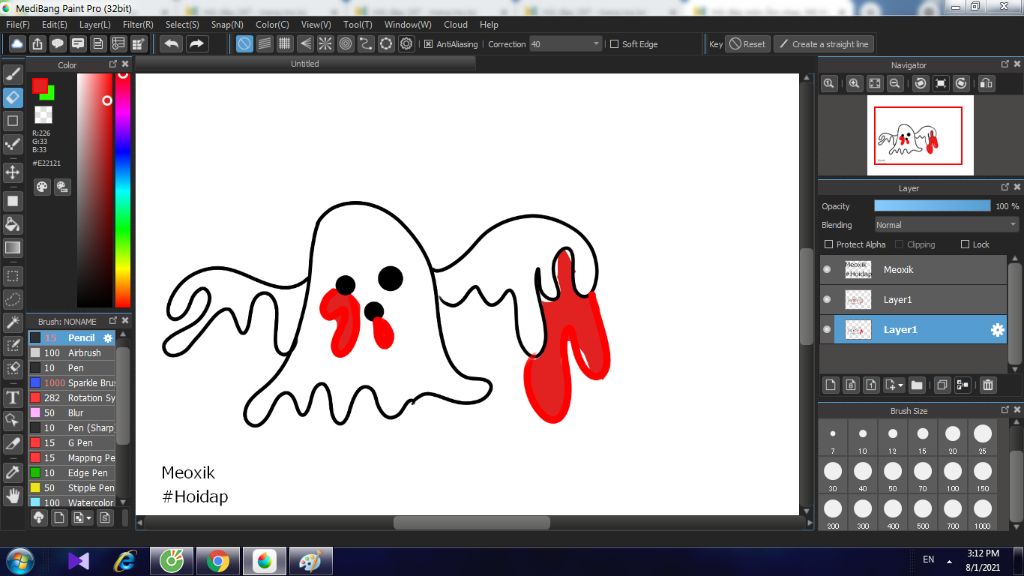Viewport: 1024px width, 576px height.
Task: Select the Lasso selection tool
Action: click(12, 300)
